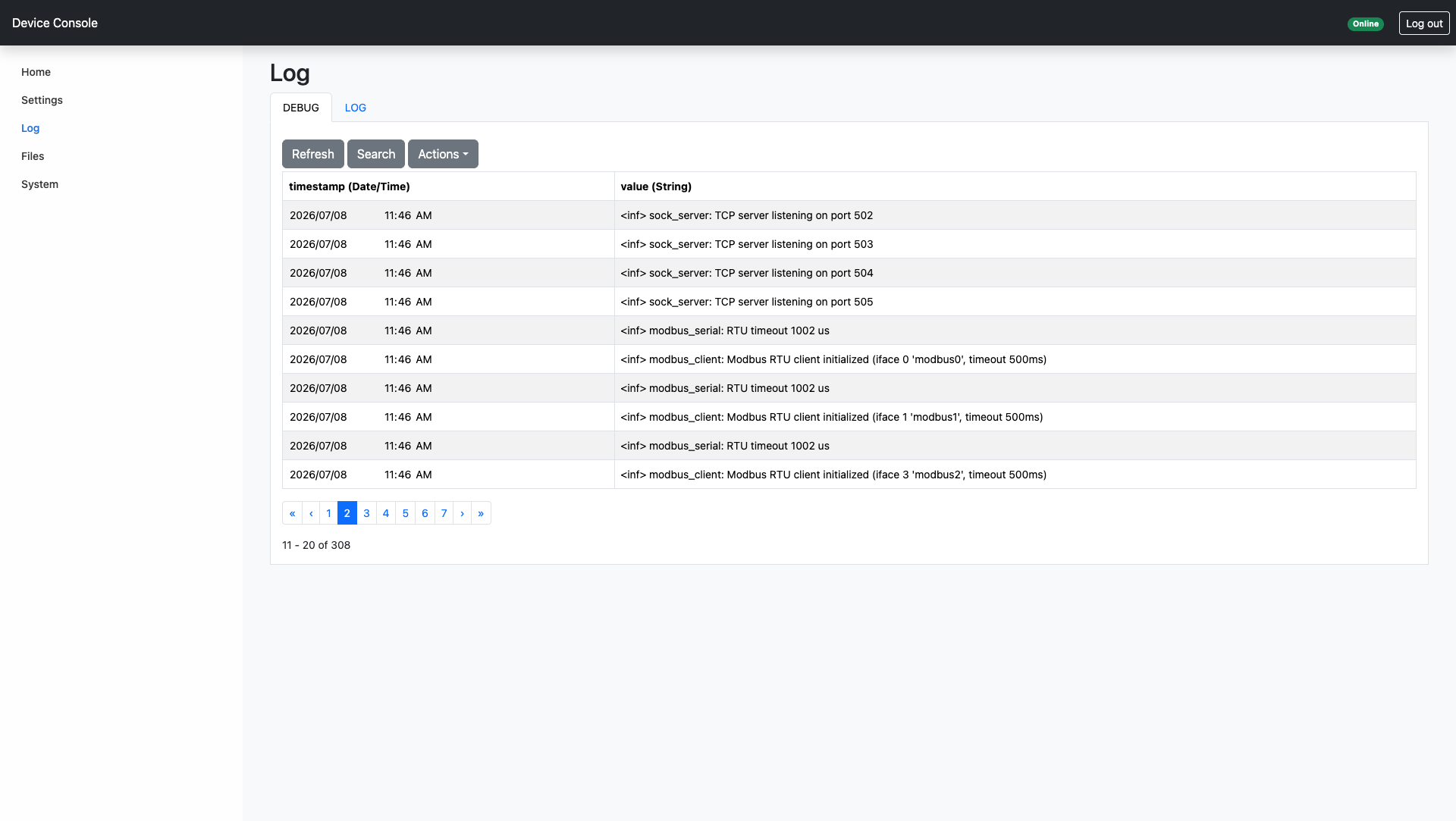Viewport: 1456px width, 821px height.
Task: Go to page 4
Action: tap(386, 513)
